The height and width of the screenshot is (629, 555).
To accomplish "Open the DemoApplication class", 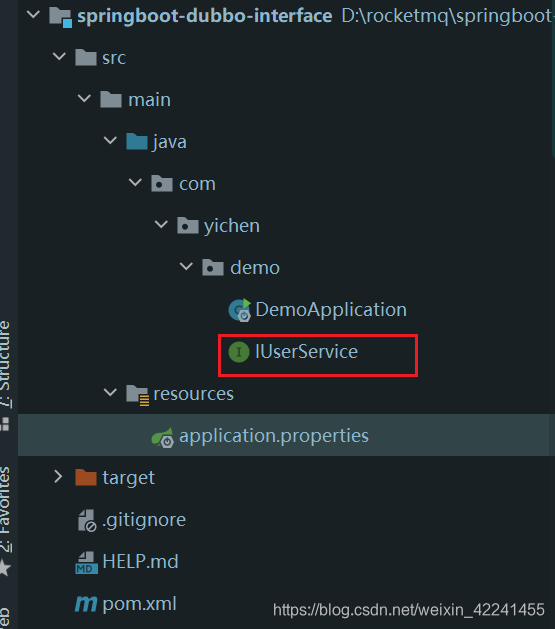I will click(331, 310).
